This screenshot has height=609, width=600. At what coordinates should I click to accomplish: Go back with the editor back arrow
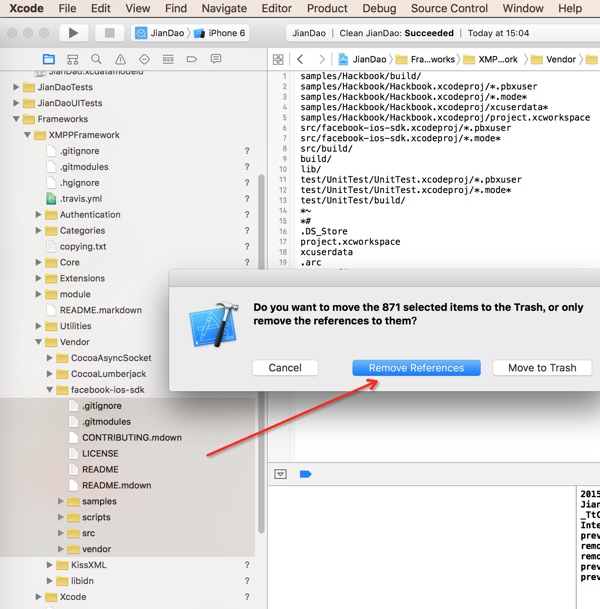coord(300,59)
